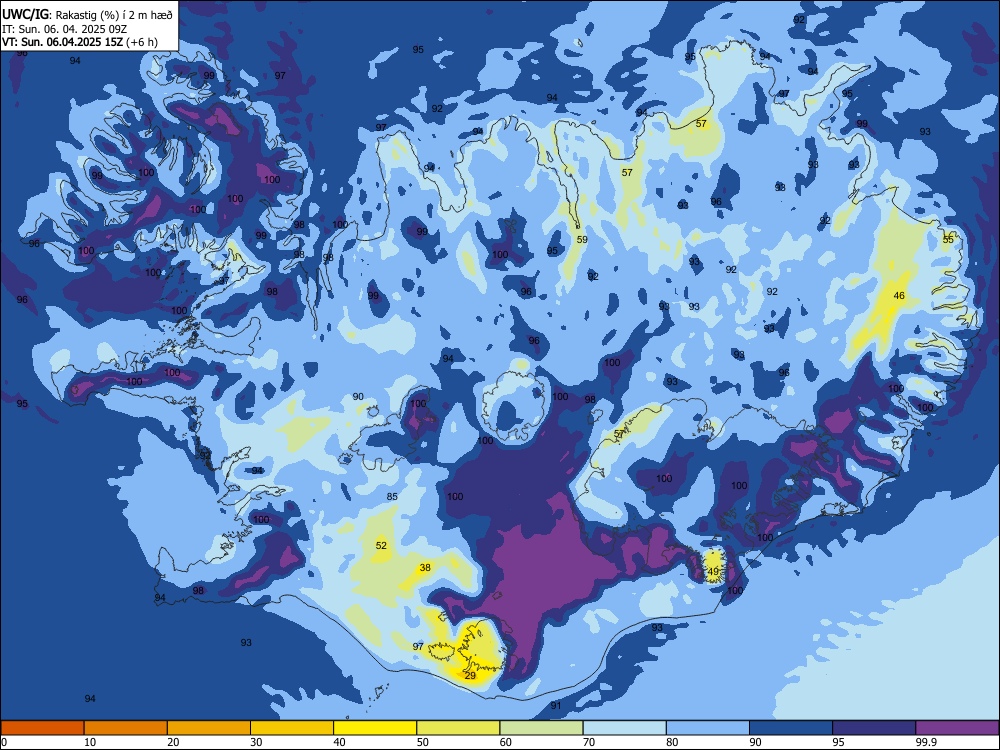
Task: Select the '49' value in the yellow spot
Action: pos(713,571)
